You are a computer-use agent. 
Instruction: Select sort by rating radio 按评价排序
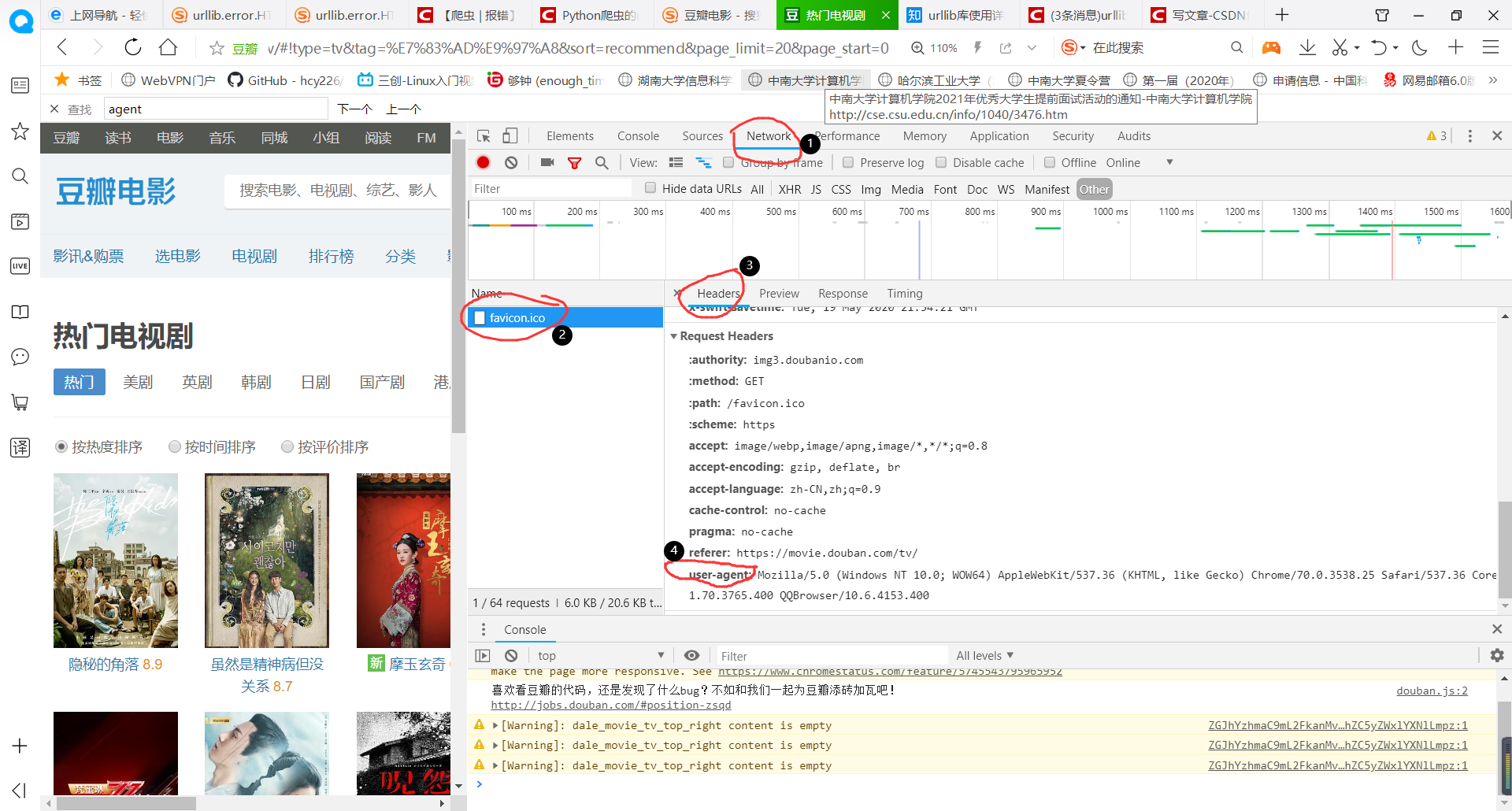[x=287, y=446]
